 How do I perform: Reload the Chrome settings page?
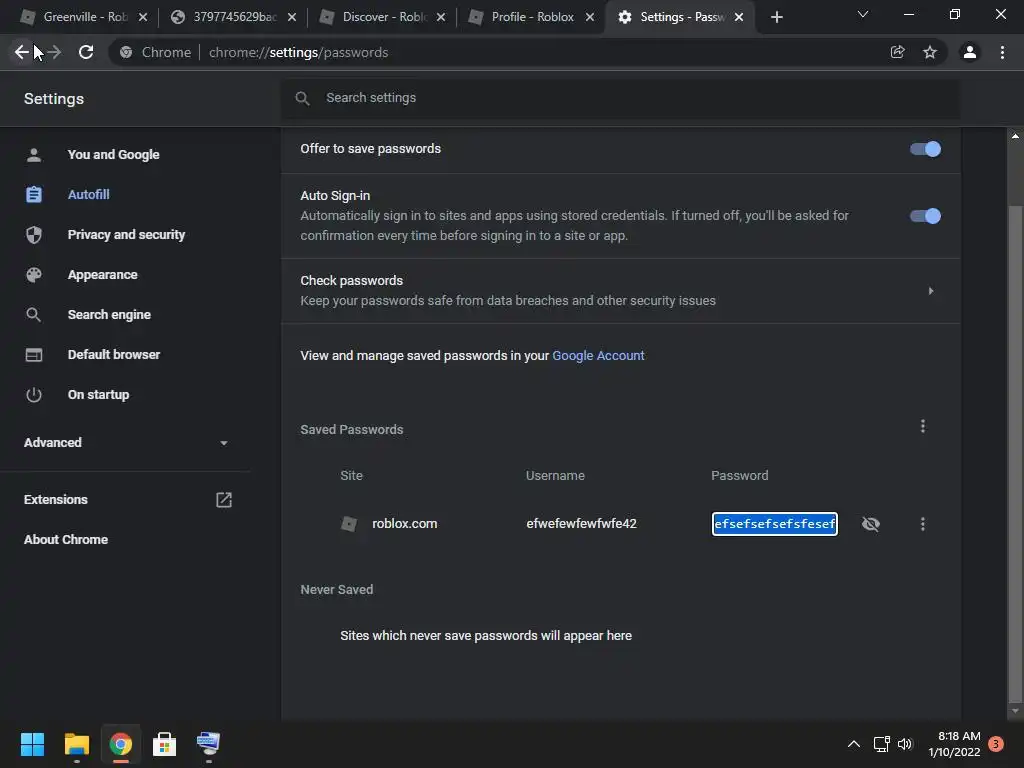pos(86,52)
